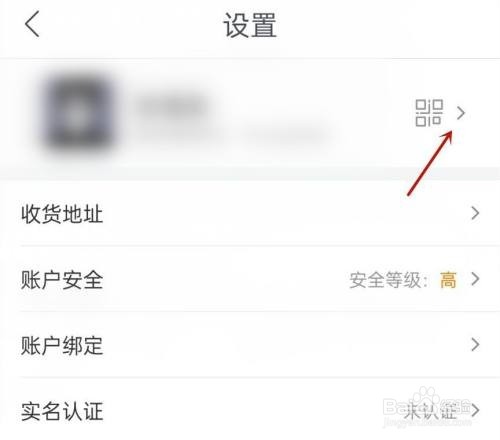Open 收货地址 shipping address settings
The image size is (500, 440).
250,213
